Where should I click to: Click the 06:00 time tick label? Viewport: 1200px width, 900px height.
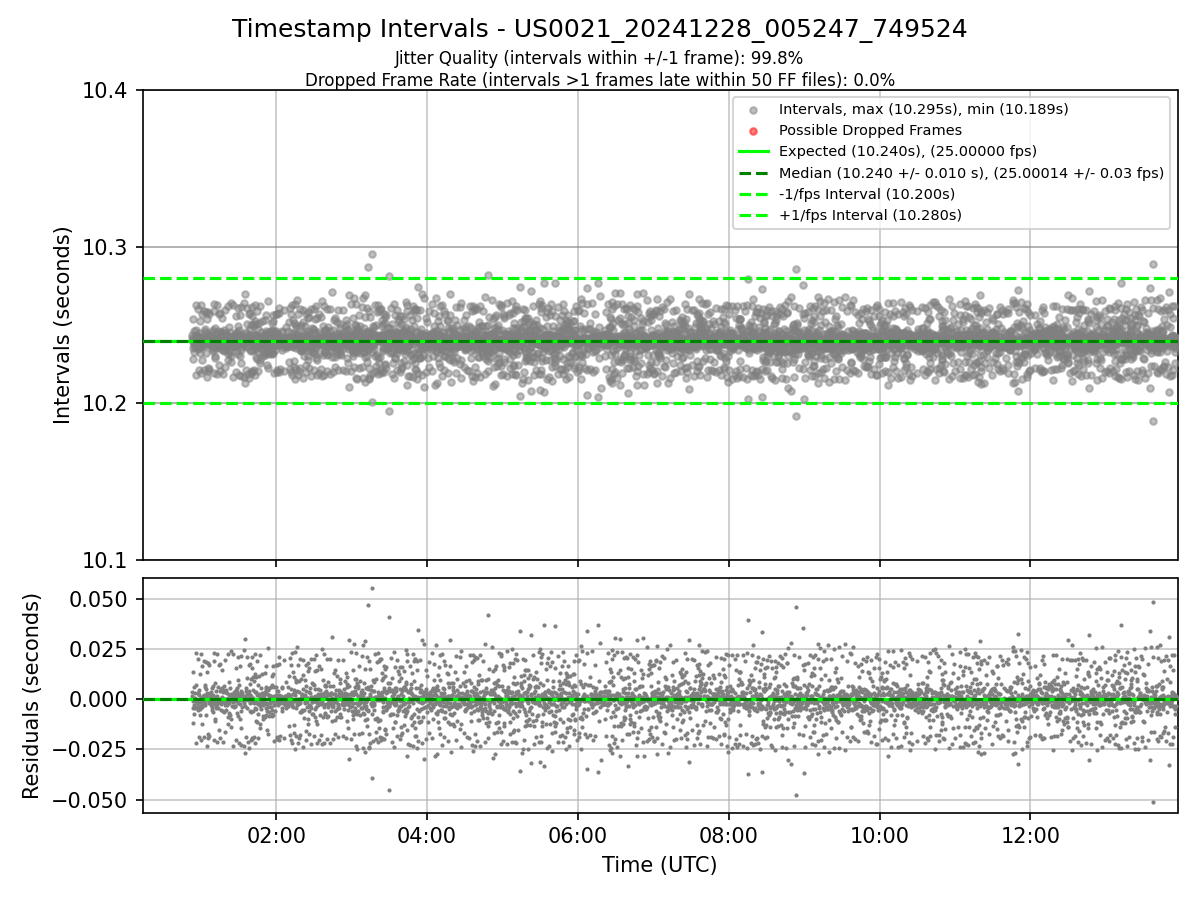click(x=578, y=834)
